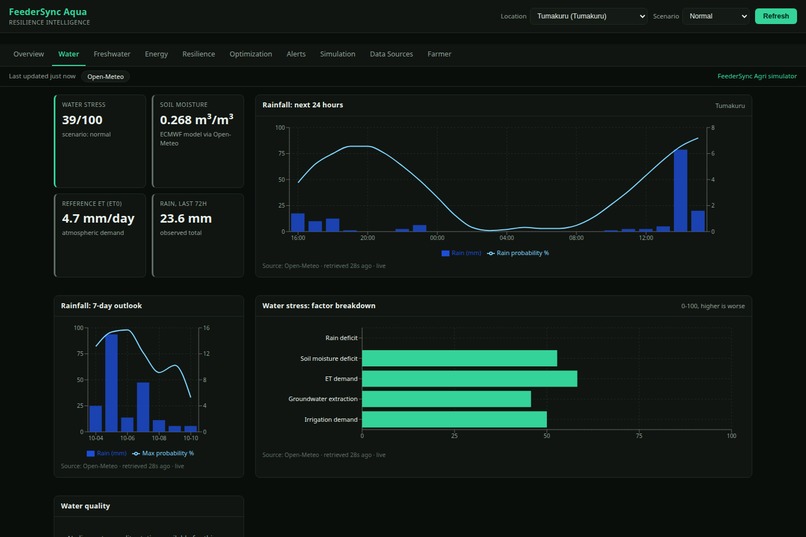The width and height of the screenshot is (806, 537).
Task: Select the Water Stress 39/100 card
Action: tap(100, 141)
